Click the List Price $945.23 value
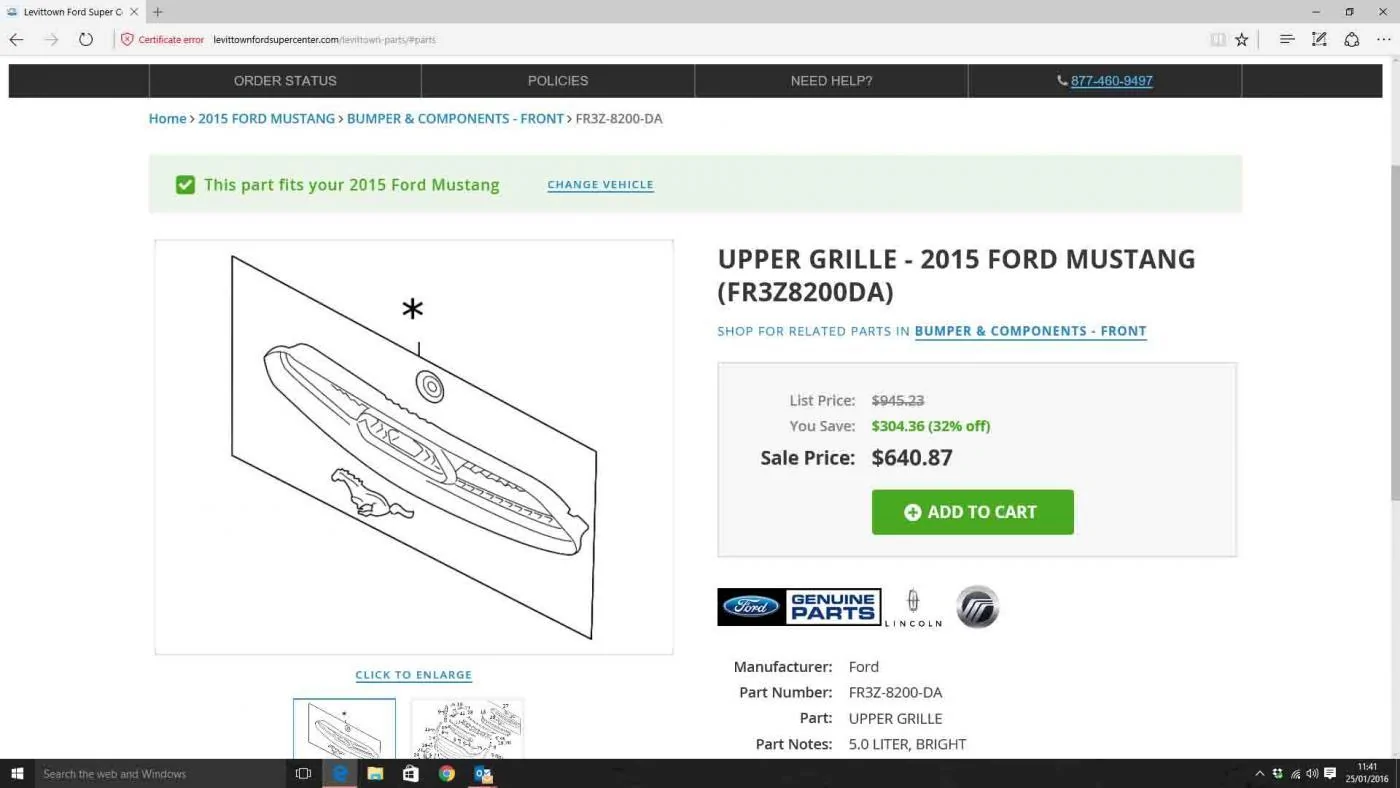This screenshot has width=1400, height=788. click(x=897, y=400)
